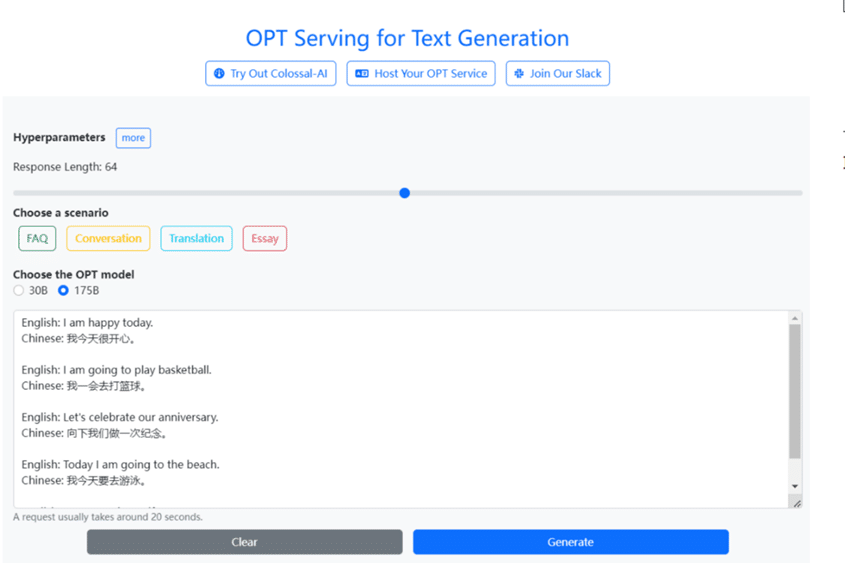Select the 175B model radio button
This screenshot has height=563, width=845.
click(63, 291)
